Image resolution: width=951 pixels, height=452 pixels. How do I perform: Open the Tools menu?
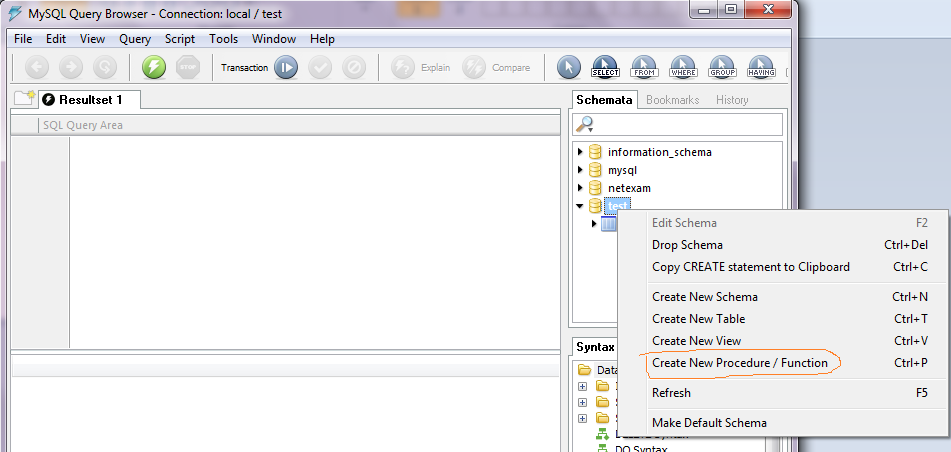(x=224, y=39)
